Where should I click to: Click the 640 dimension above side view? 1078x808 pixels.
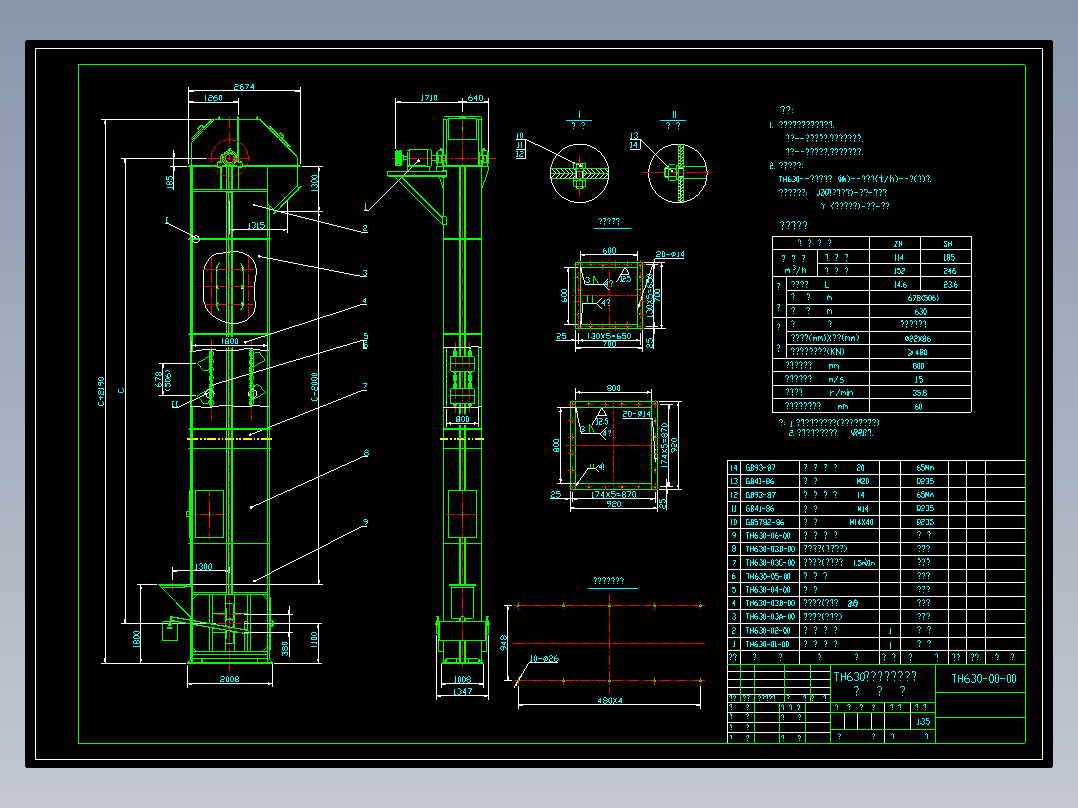click(475, 98)
